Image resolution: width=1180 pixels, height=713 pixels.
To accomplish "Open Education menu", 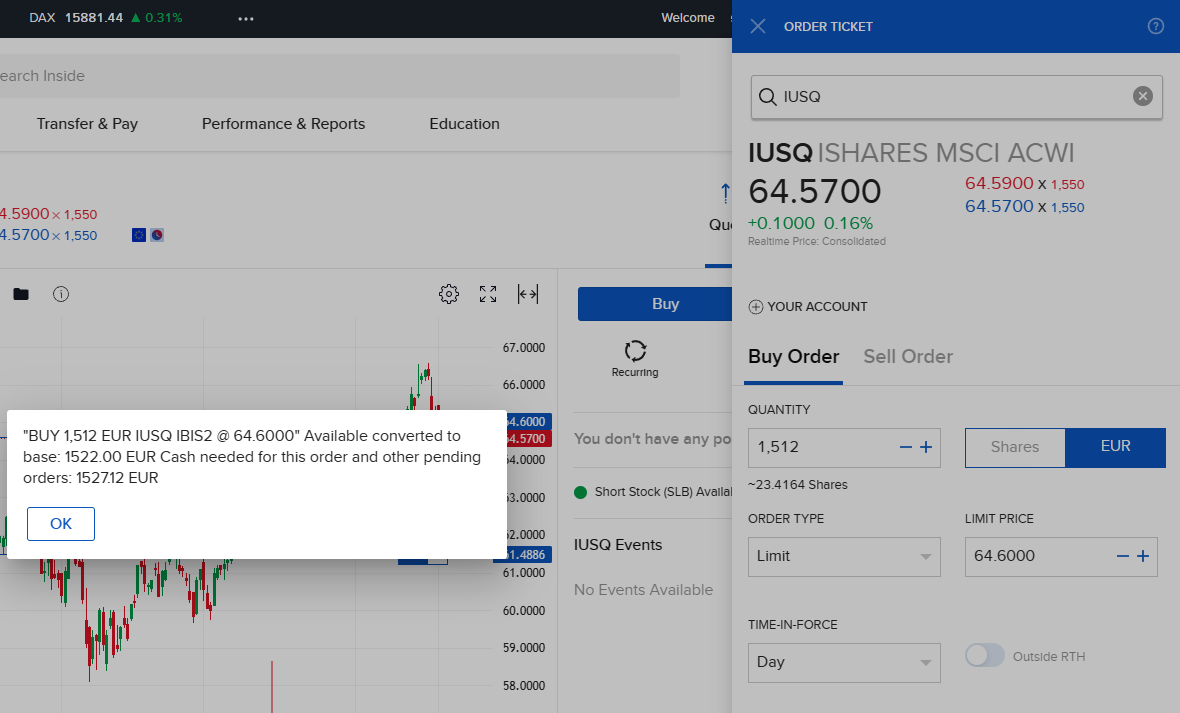I will point(464,123).
